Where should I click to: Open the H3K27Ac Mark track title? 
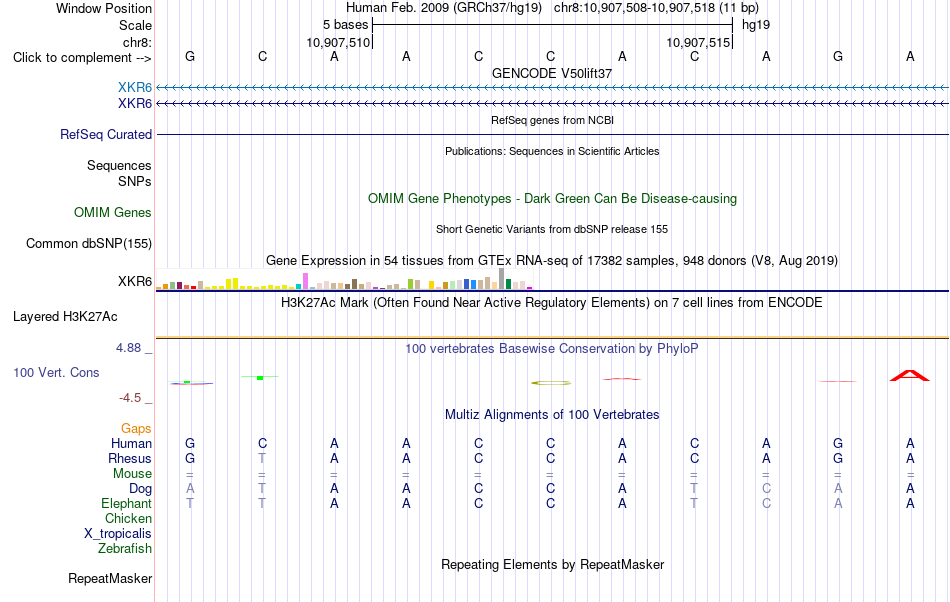click(552, 303)
